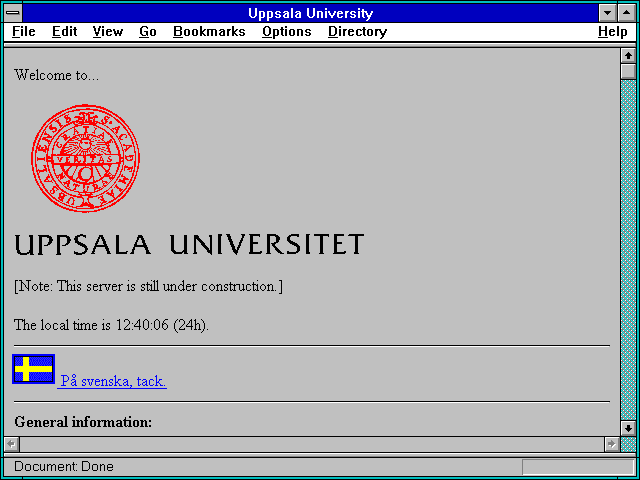Click the vertical scrollbar thumb
This screenshot has height=480, width=640.
coord(628,71)
